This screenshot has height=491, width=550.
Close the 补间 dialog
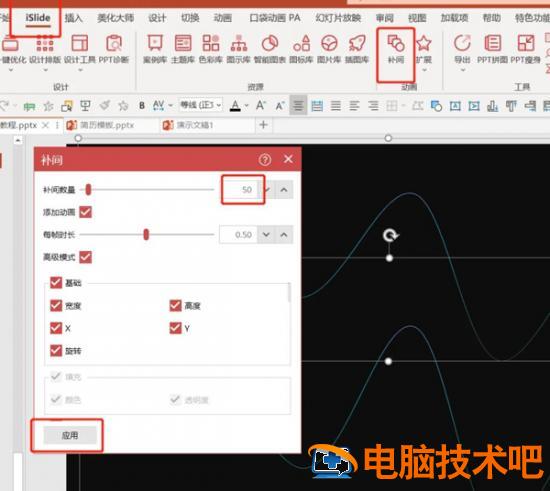288,159
